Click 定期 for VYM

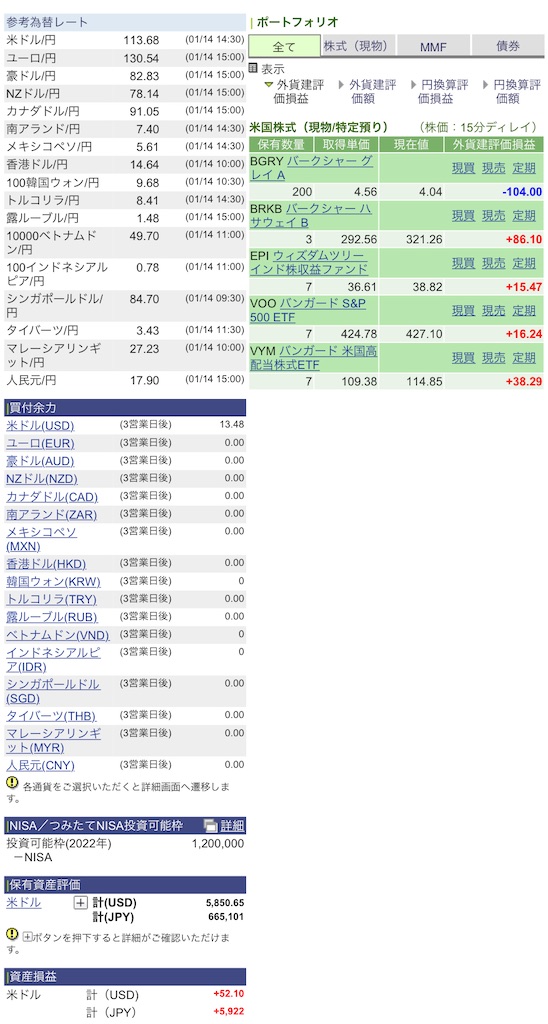pos(524,359)
